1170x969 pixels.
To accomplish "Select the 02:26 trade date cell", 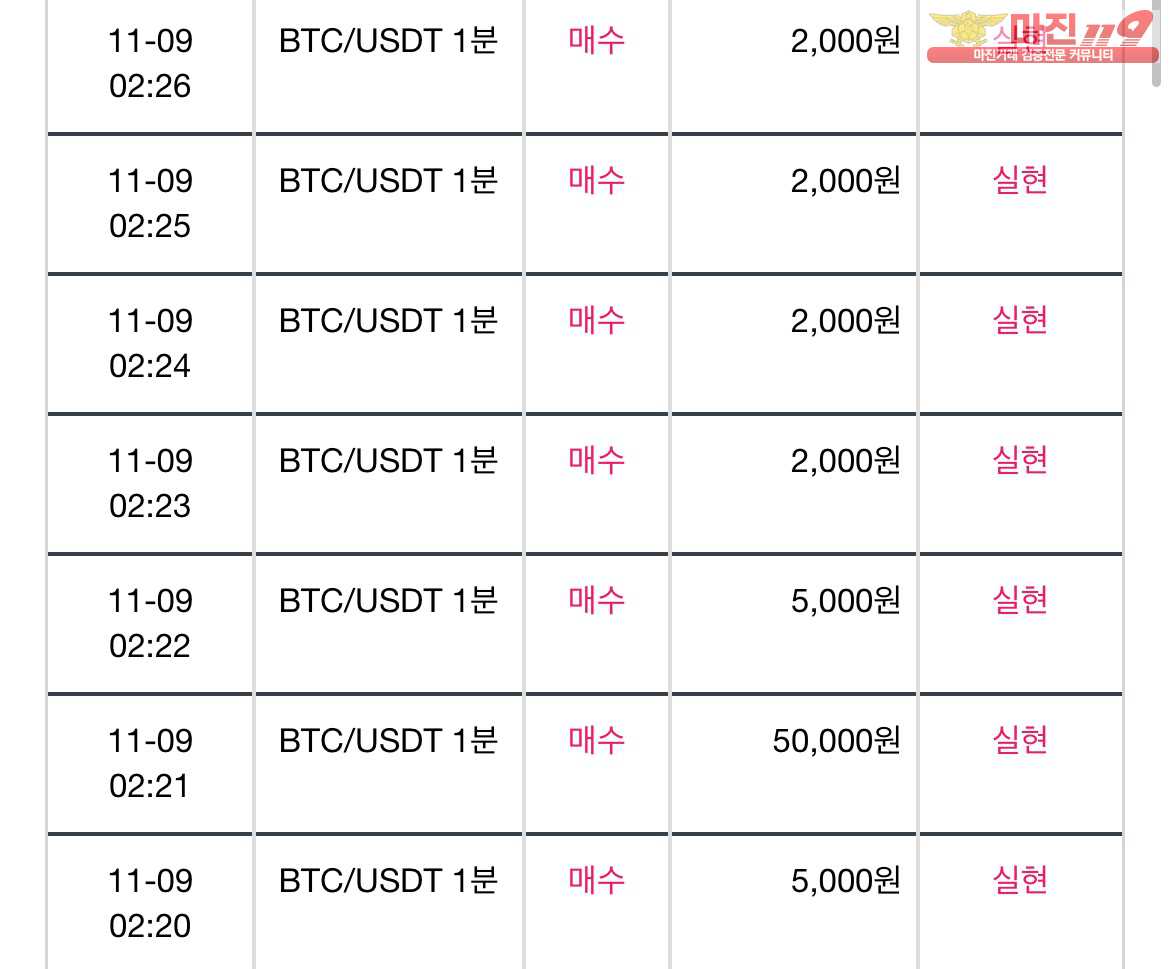I will 150,63.
